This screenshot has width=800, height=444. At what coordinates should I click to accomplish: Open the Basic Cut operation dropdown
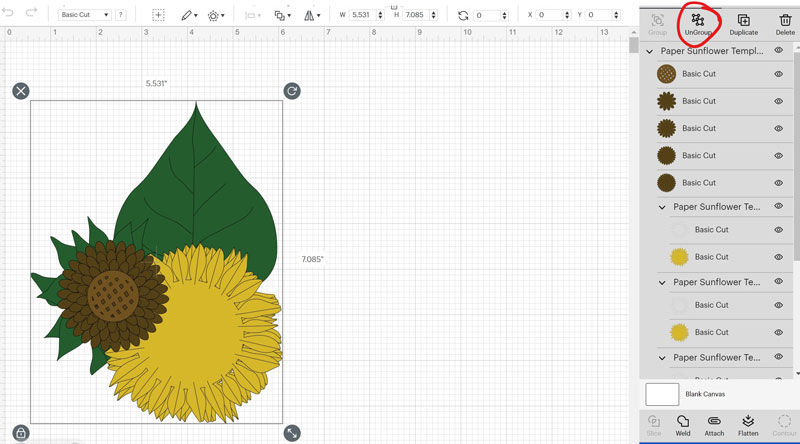85,15
